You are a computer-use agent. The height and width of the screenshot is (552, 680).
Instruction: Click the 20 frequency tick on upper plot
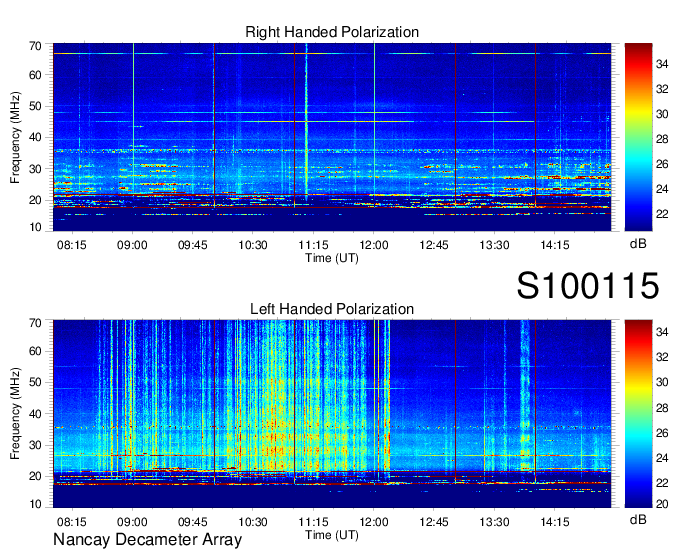coord(35,200)
